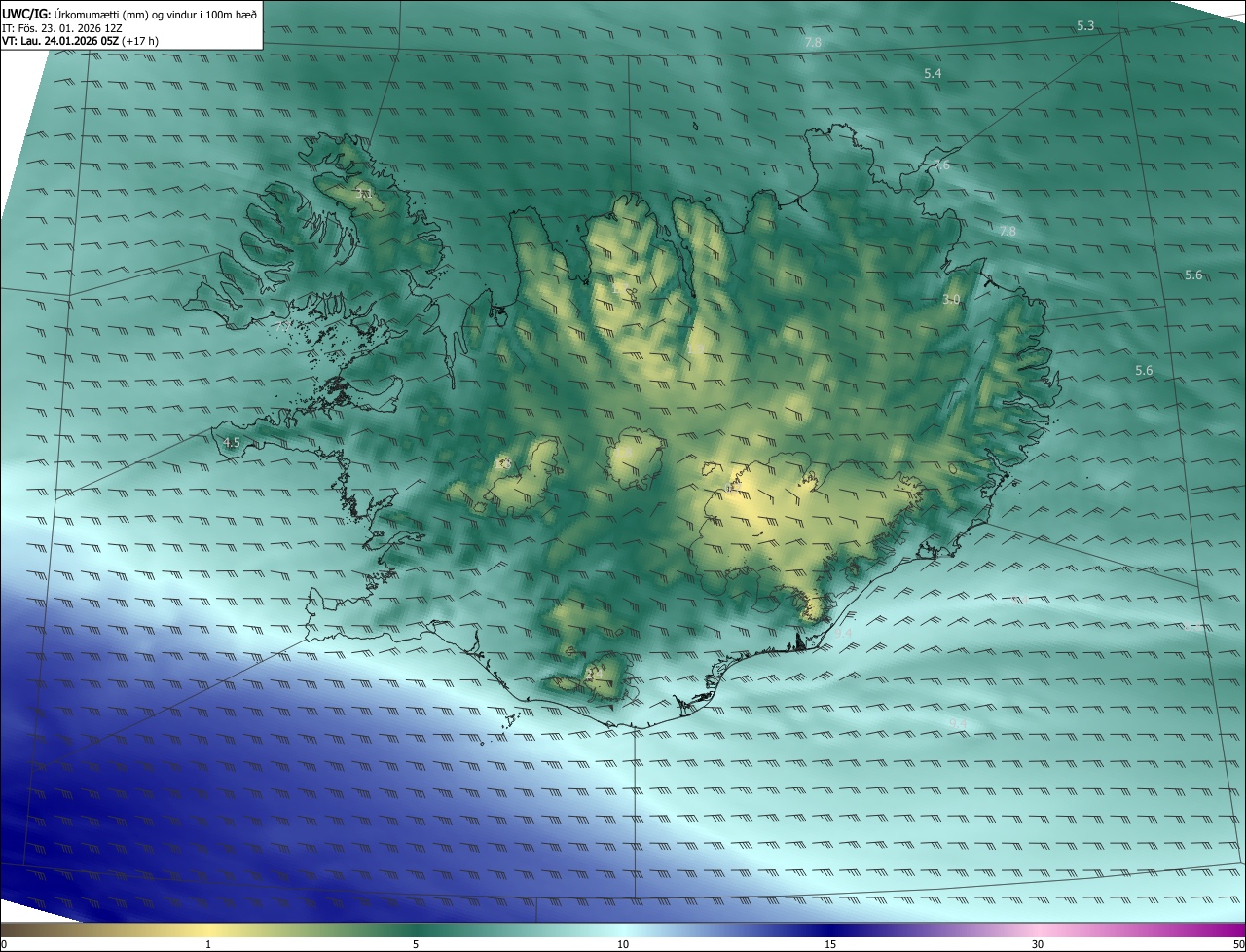Click the "VT: Lau. 24.01.2026 05Z (+17 h)" line

pos(79,41)
